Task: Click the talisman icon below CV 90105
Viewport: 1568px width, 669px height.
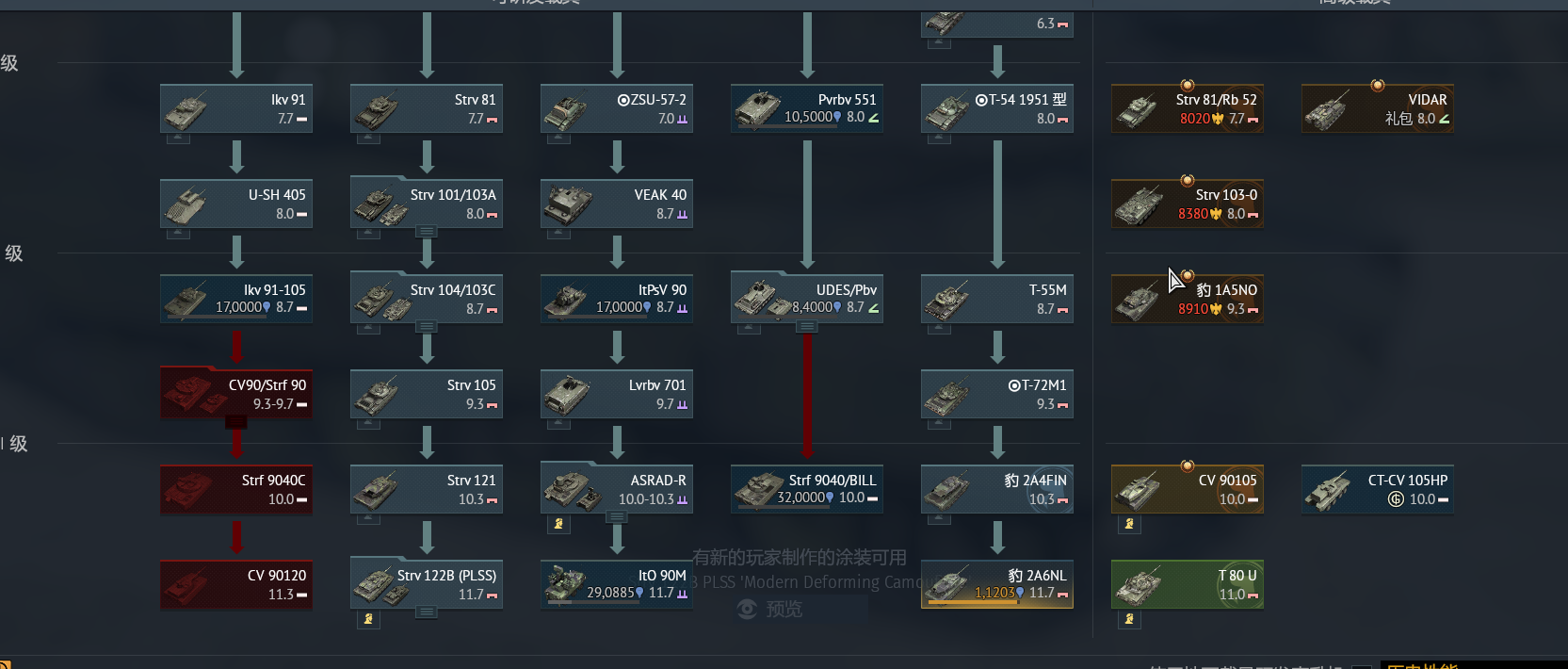Action: [x=1129, y=524]
